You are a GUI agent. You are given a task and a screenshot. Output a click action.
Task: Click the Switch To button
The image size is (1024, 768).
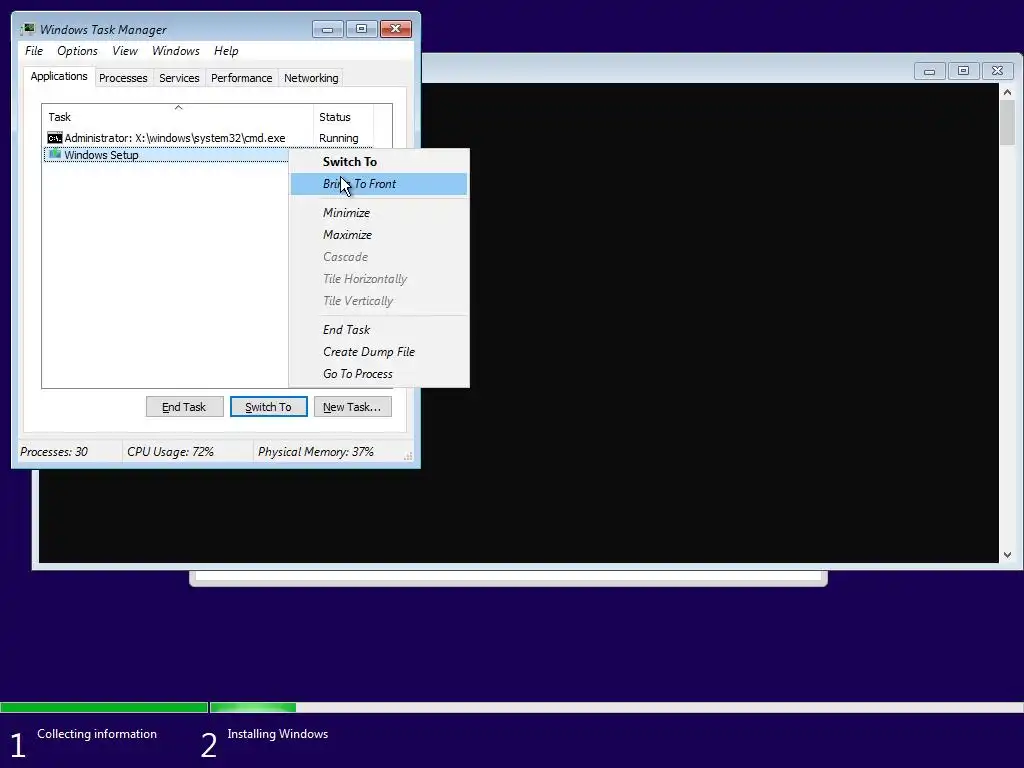pos(268,407)
